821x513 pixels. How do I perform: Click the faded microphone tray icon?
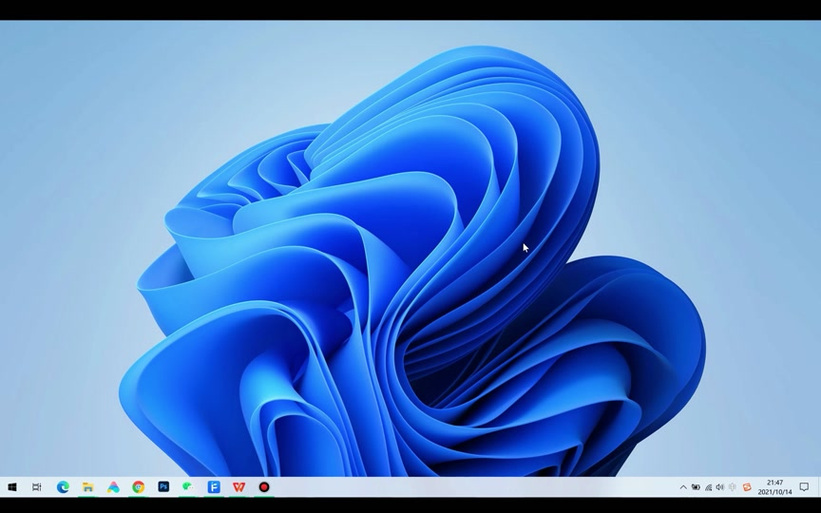tap(733, 487)
